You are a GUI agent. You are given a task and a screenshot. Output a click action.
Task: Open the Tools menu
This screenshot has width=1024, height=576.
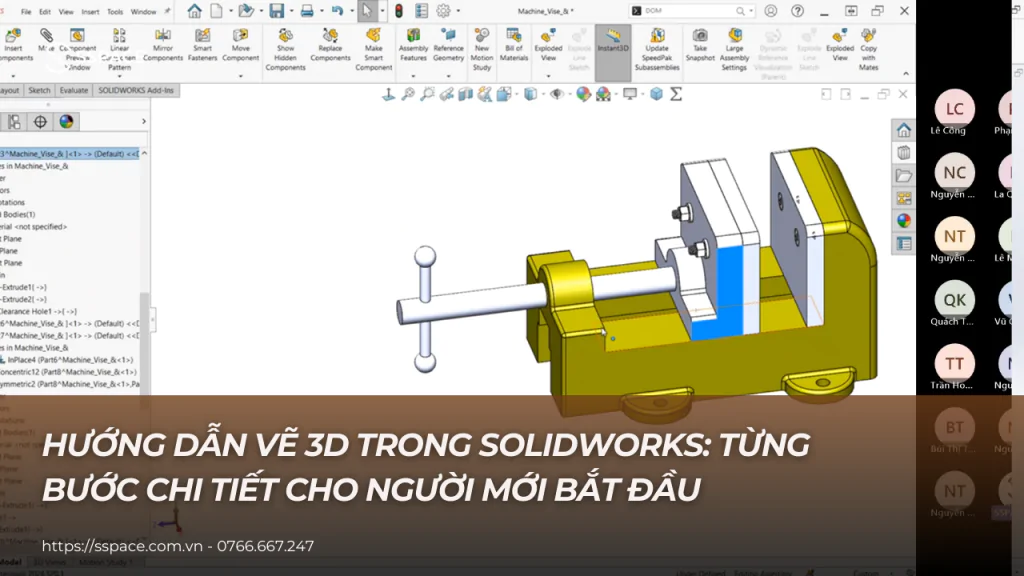(x=115, y=12)
